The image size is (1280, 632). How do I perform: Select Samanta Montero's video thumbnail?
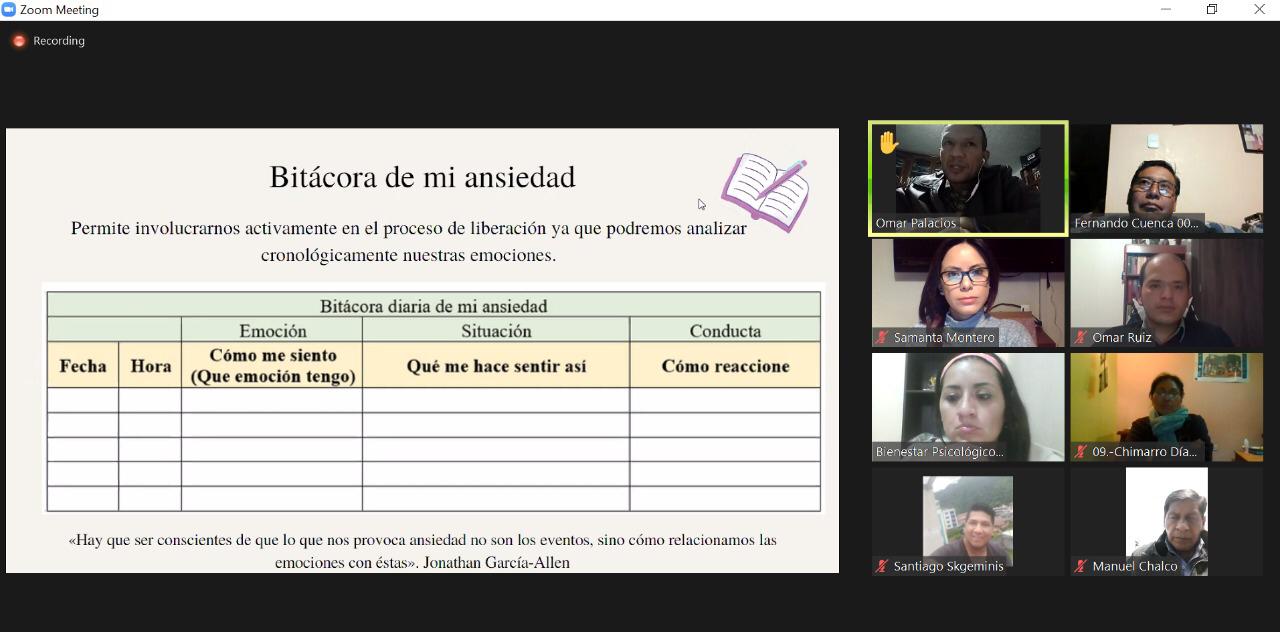coord(968,292)
